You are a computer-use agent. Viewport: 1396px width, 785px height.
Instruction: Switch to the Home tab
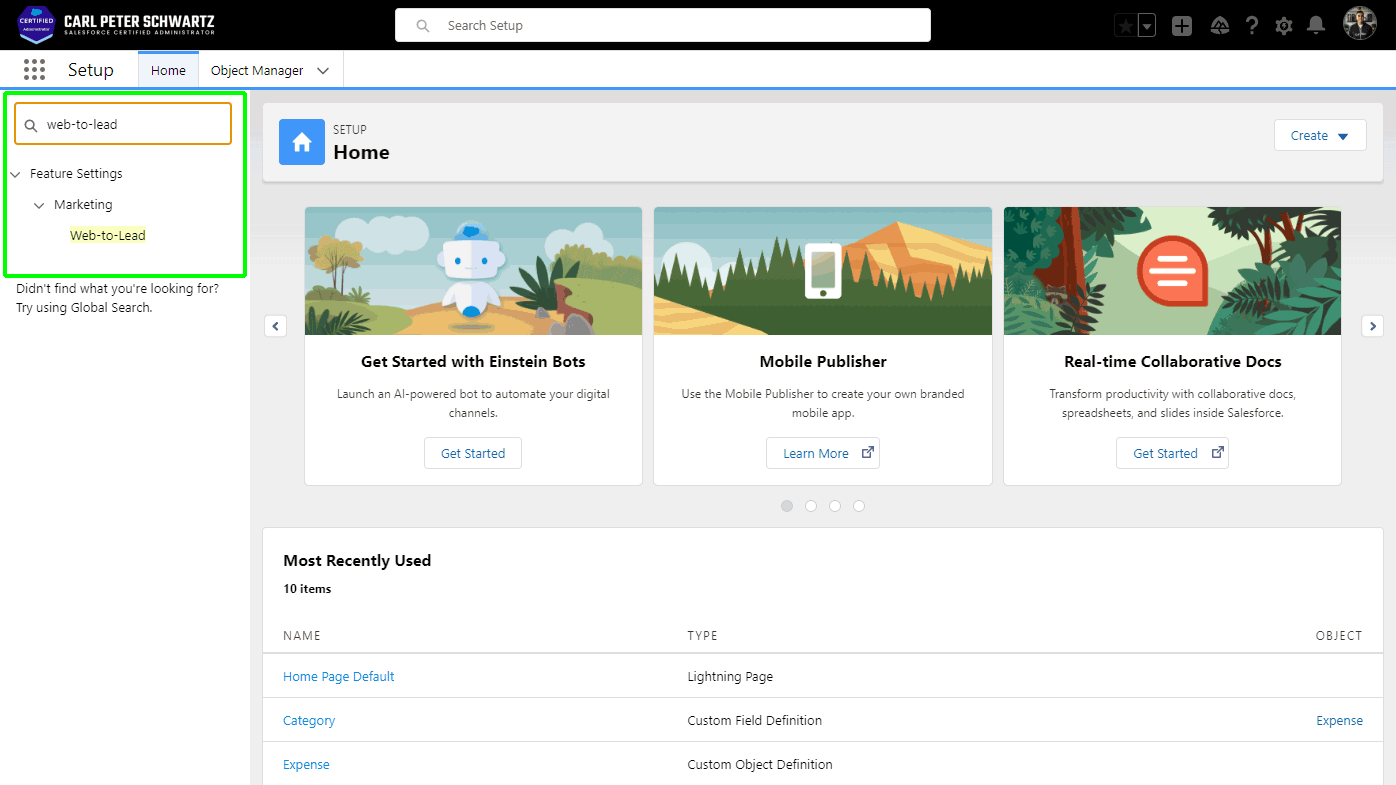(x=168, y=70)
